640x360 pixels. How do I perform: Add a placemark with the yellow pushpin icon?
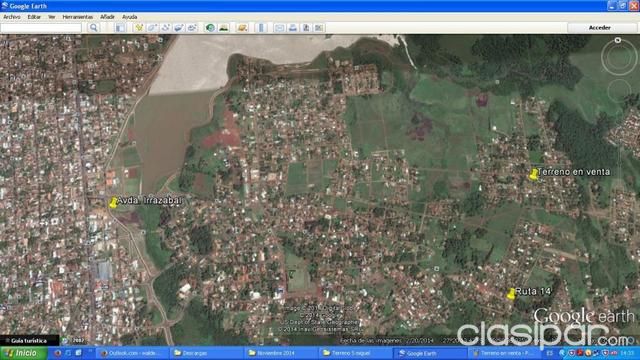[139, 27]
